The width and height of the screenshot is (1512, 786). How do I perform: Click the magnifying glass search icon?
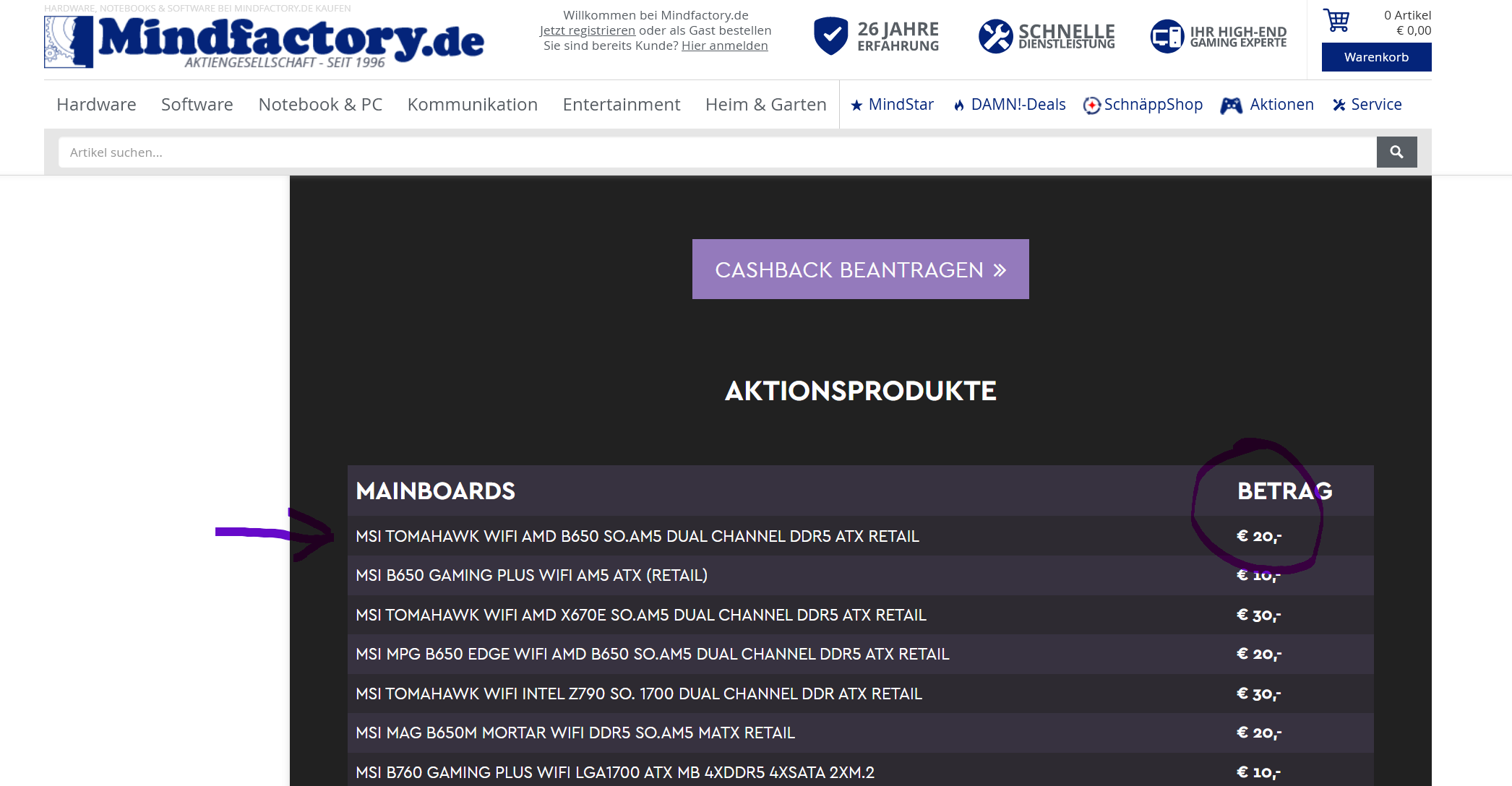tap(1396, 152)
